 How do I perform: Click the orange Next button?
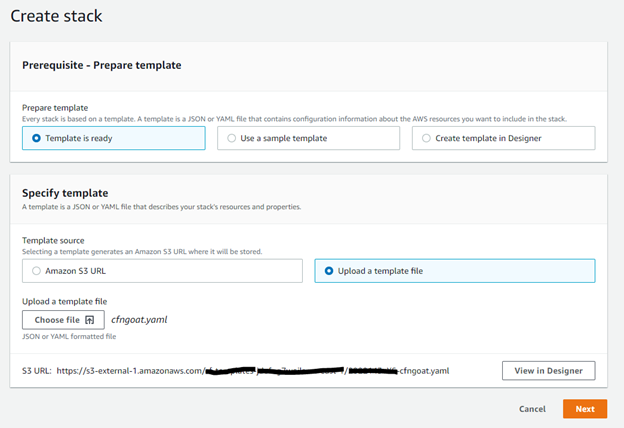click(x=584, y=409)
